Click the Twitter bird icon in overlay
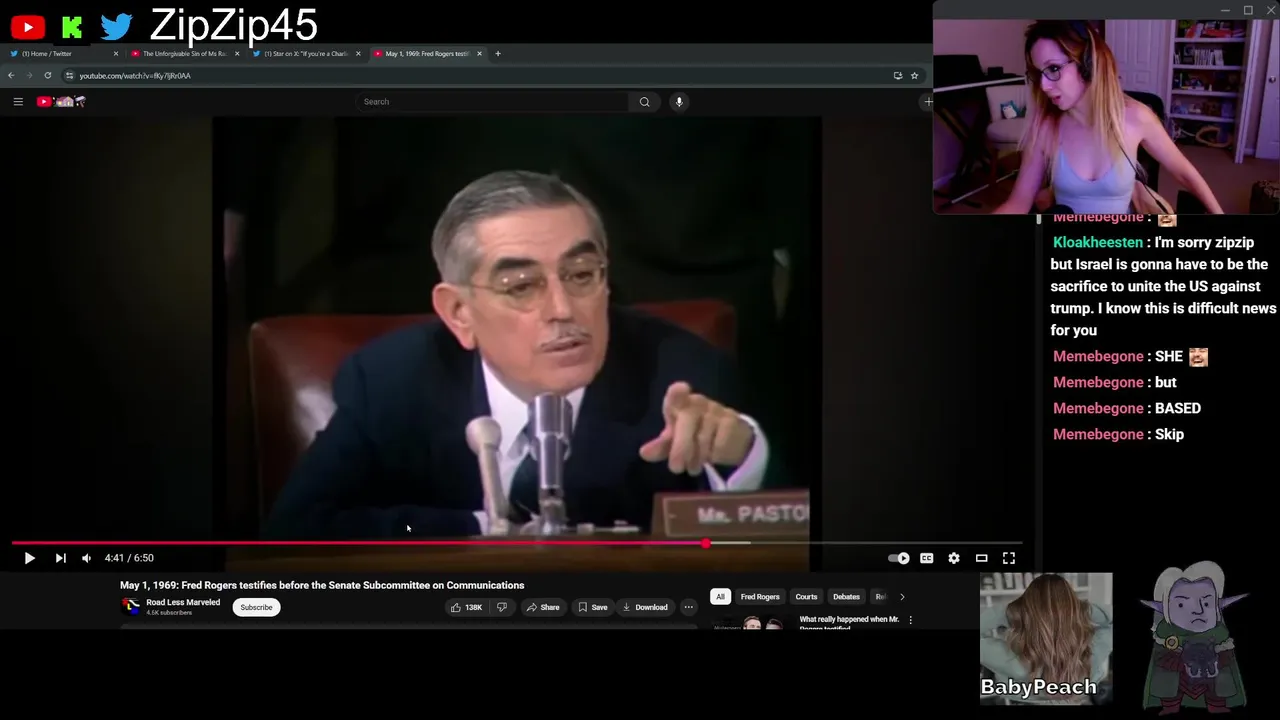 [116, 27]
